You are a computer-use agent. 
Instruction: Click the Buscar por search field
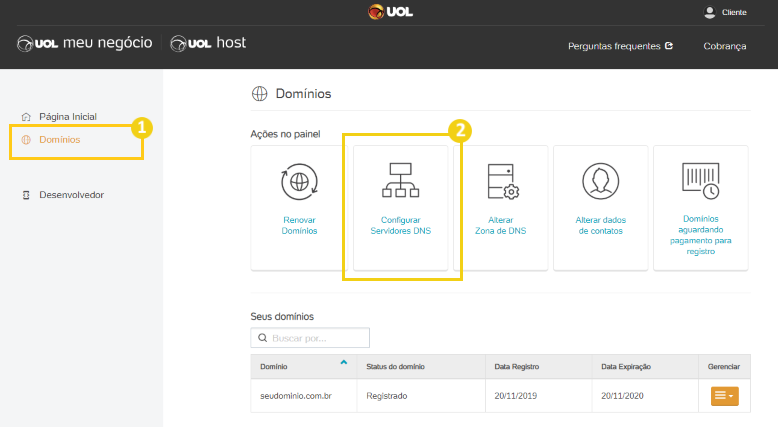pos(310,338)
